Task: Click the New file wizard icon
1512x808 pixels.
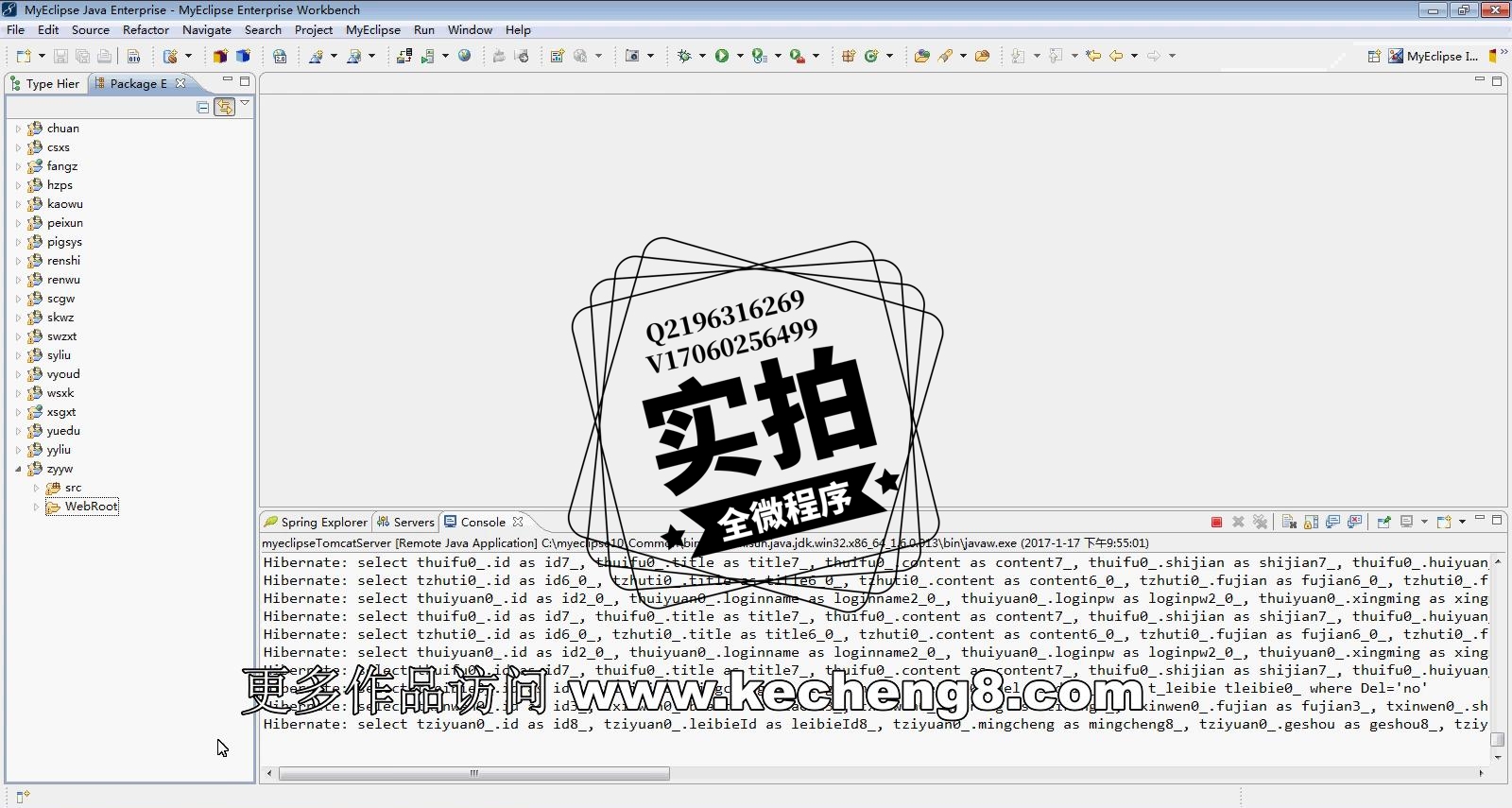Action: pyautogui.click(x=24, y=57)
